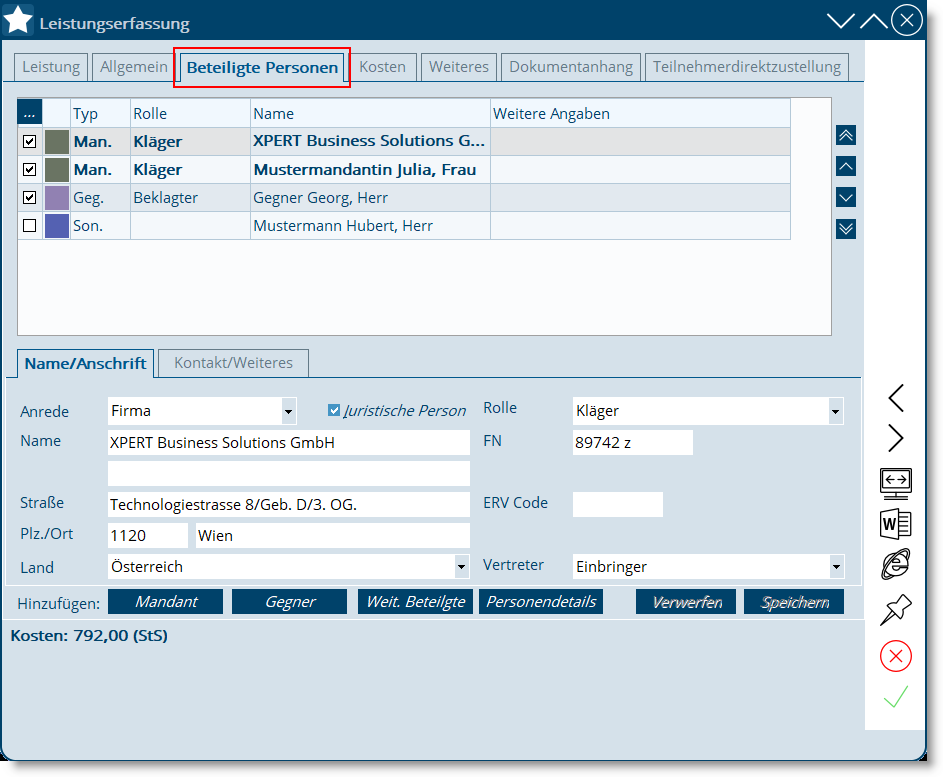943x777 pixels.
Task: Switch to the Leistung tab
Action: [51, 67]
